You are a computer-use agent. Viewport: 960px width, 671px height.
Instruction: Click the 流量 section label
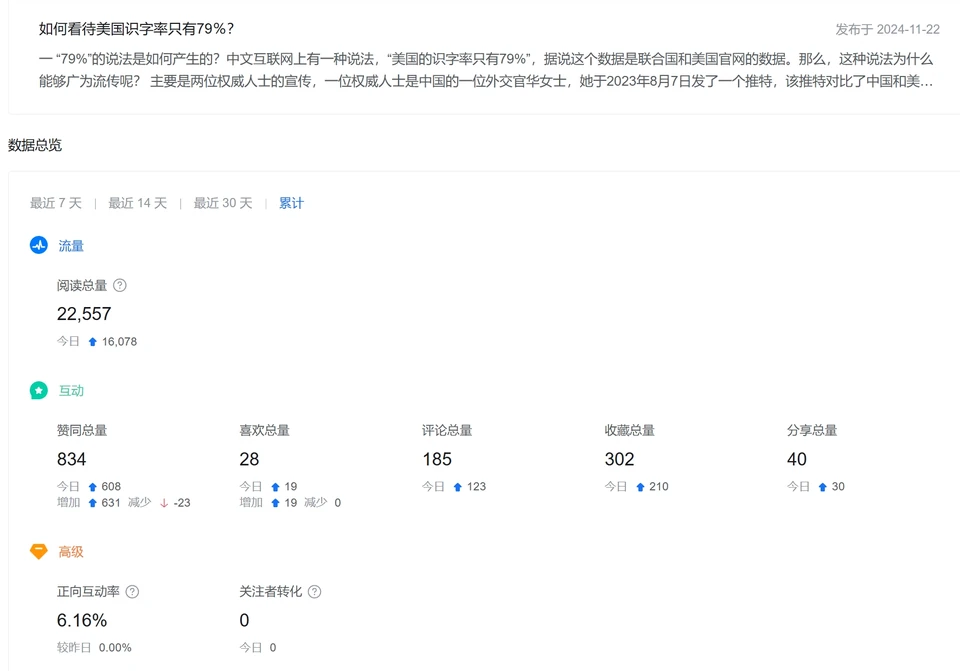coord(71,246)
